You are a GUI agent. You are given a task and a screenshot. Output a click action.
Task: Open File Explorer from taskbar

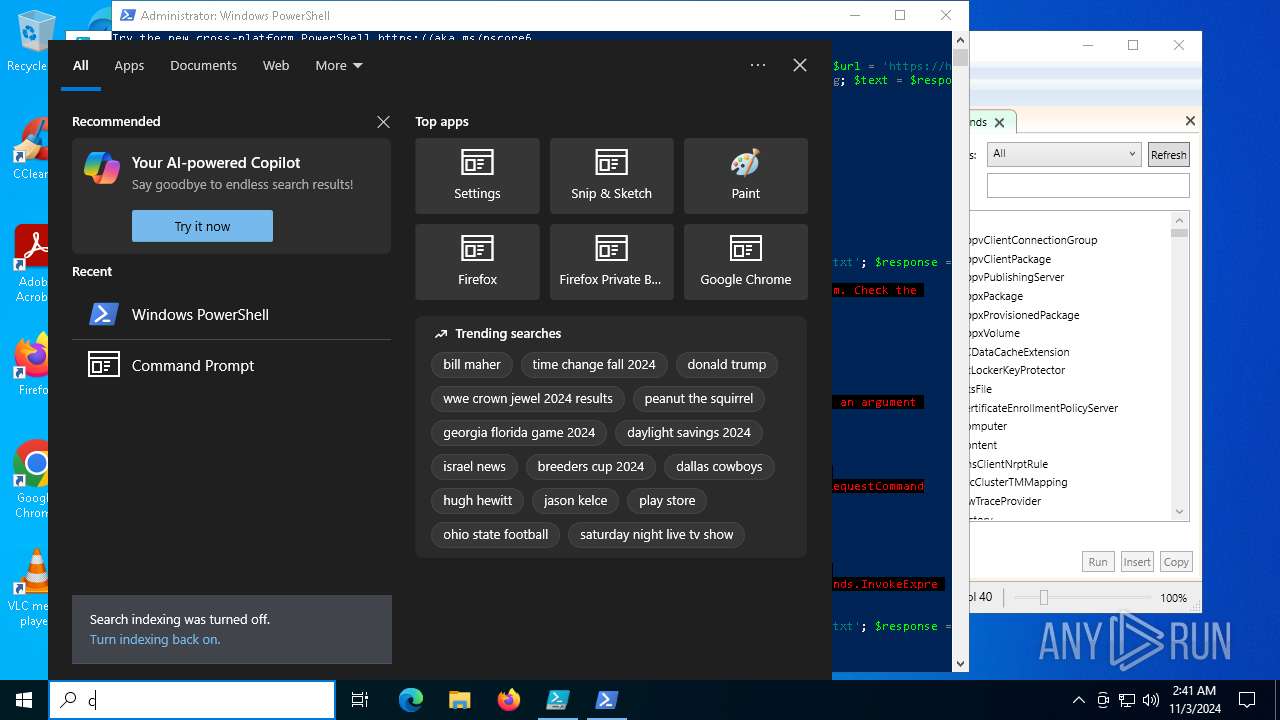(x=459, y=700)
